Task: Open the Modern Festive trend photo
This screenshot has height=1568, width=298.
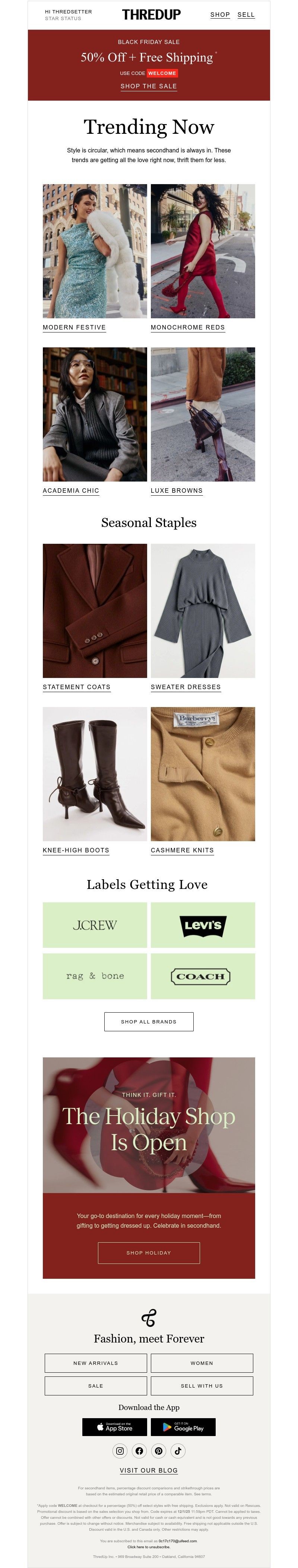Action: click(x=95, y=251)
